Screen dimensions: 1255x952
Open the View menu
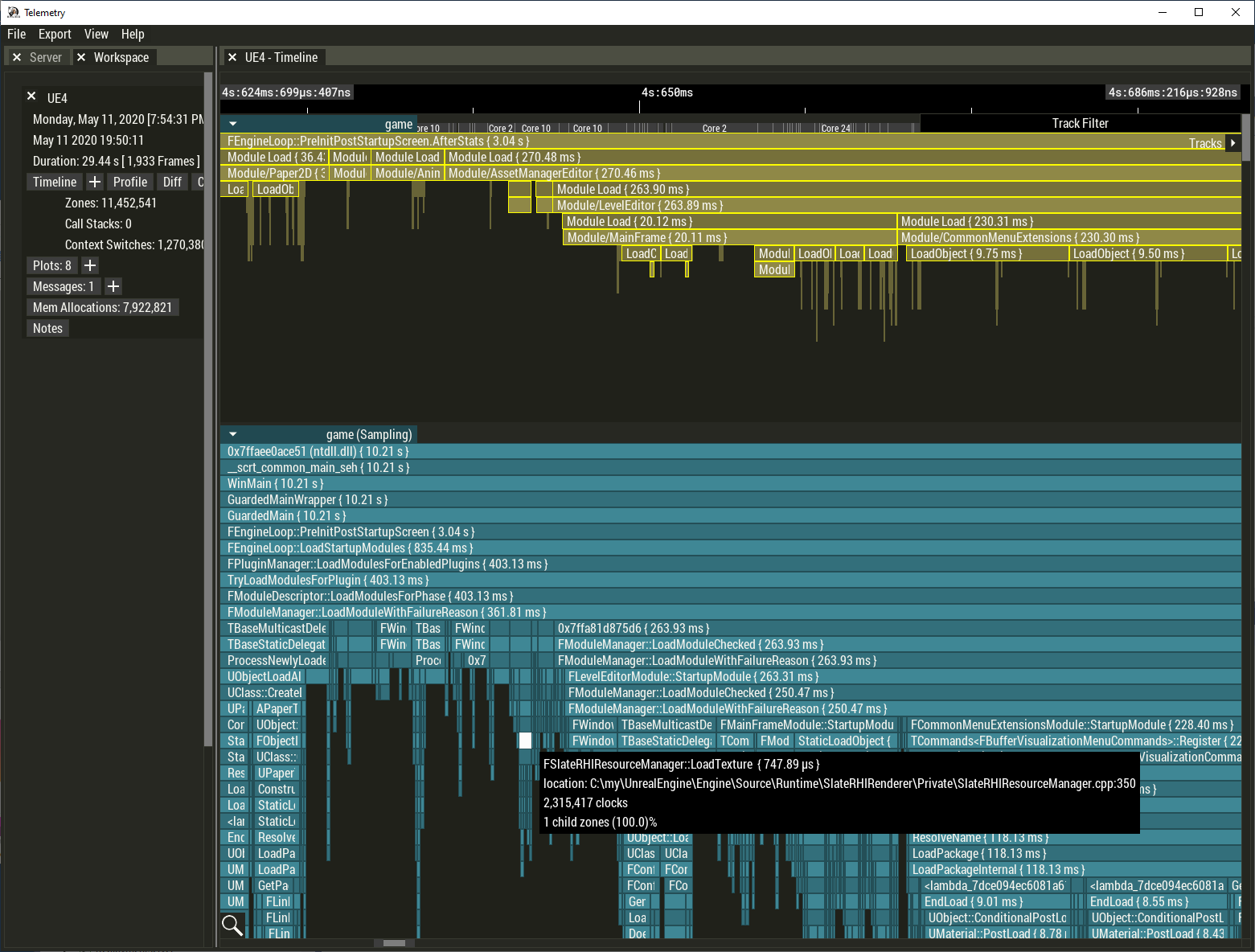click(96, 35)
